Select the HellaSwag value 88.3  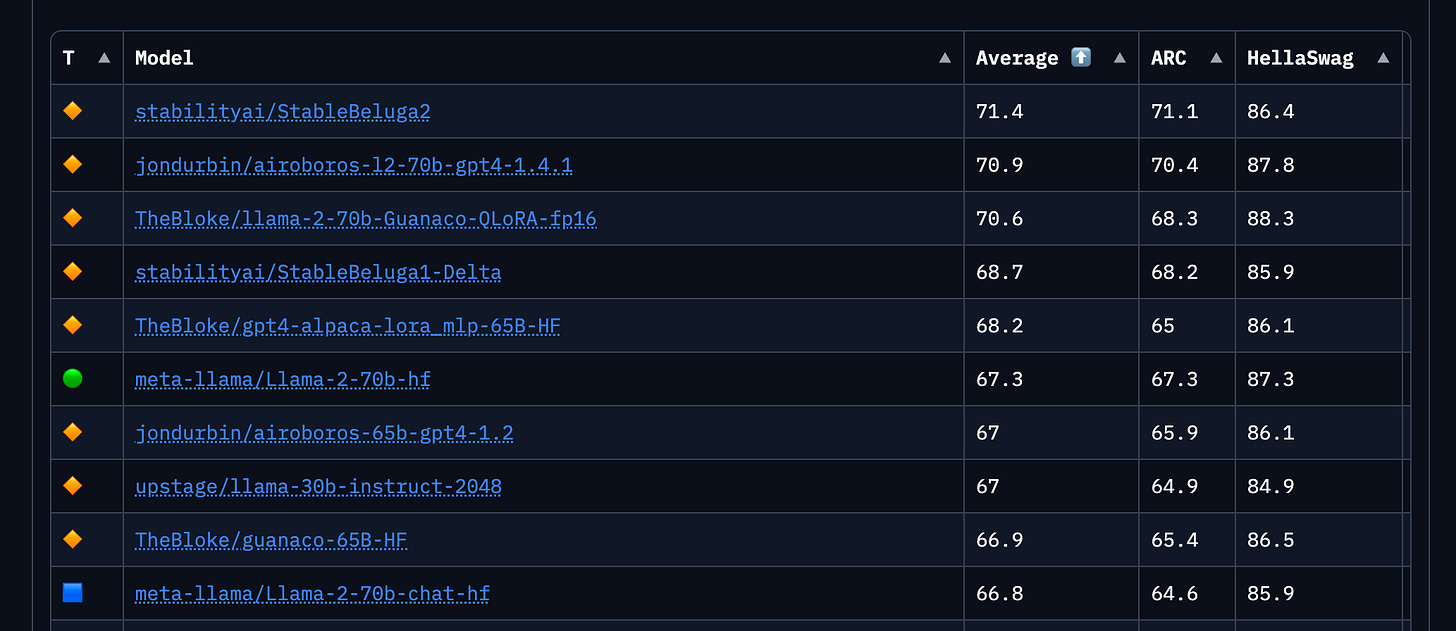(1271, 219)
